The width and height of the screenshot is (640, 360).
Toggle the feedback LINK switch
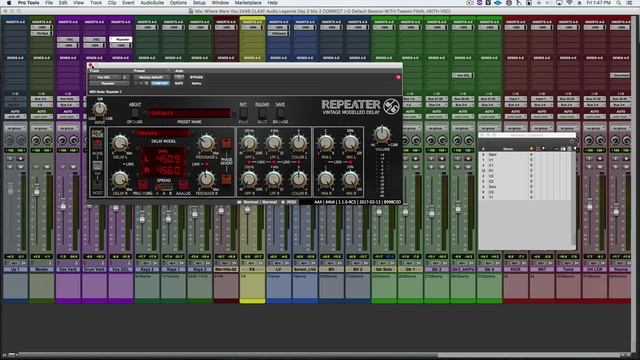(207, 164)
